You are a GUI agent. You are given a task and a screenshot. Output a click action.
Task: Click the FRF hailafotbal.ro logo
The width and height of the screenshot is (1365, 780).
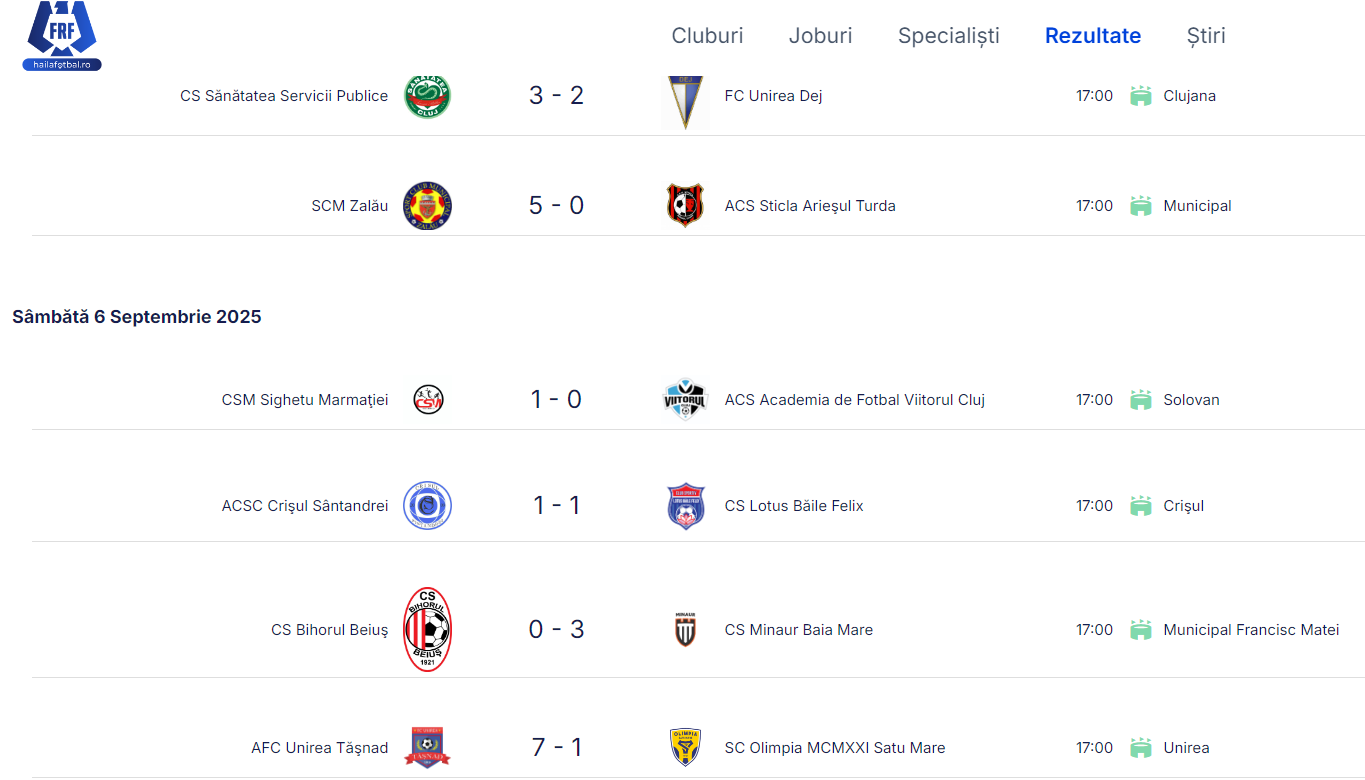click(62, 36)
